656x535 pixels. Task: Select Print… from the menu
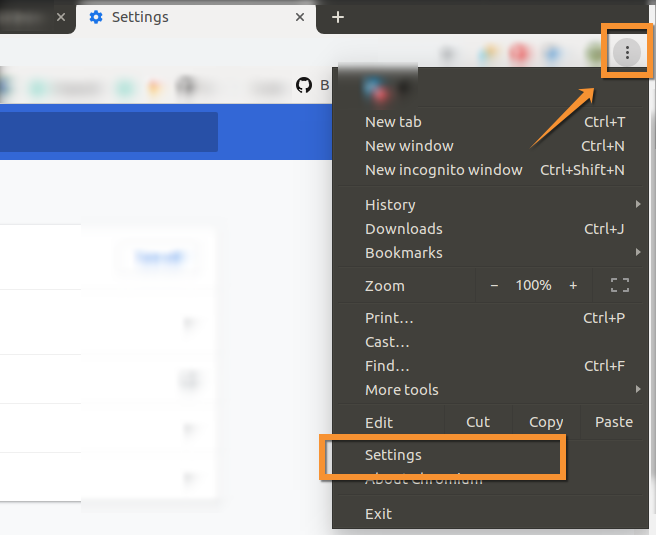(x=389, y=318)
